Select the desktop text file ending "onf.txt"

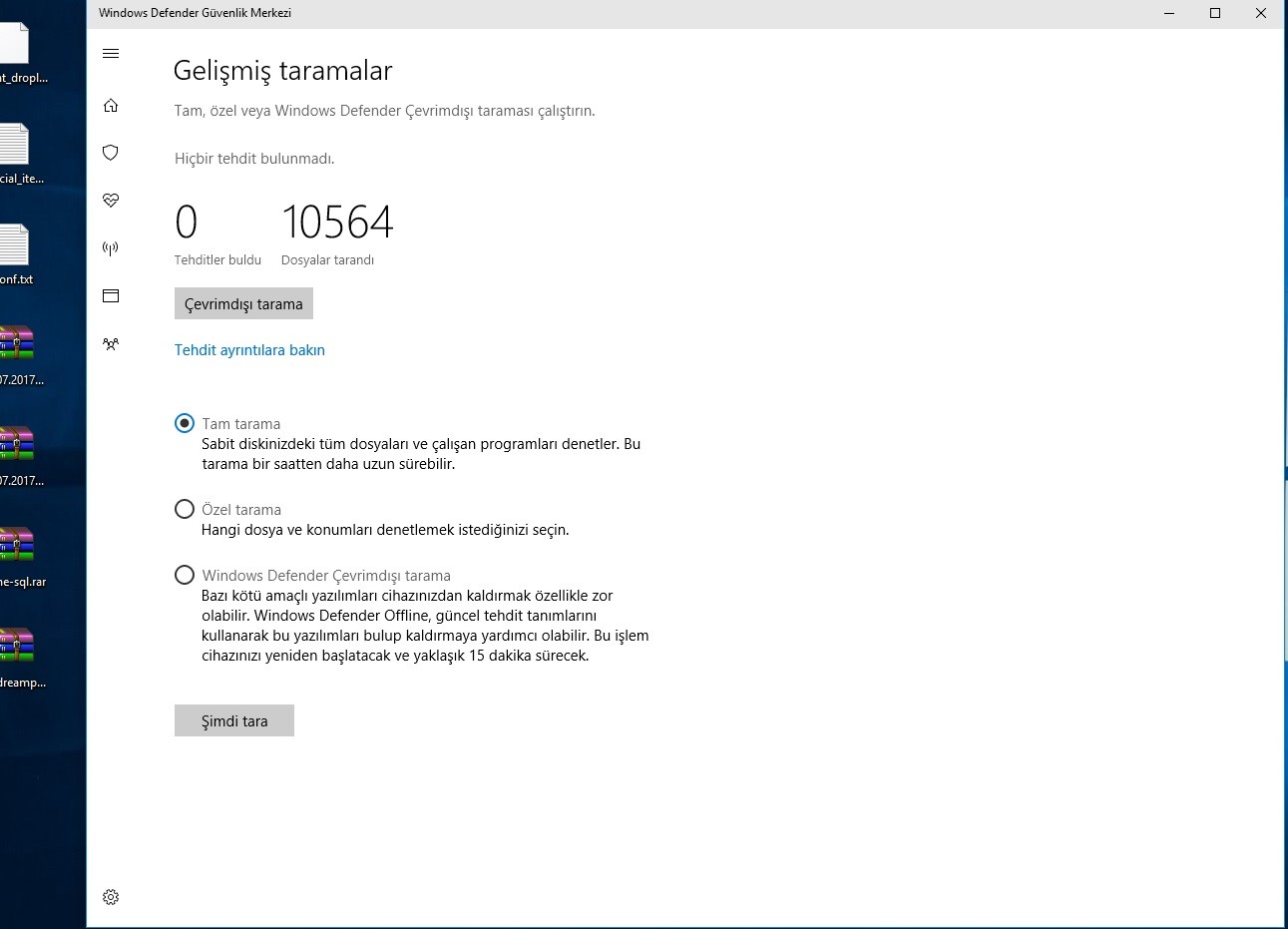[x=16, y=254]
